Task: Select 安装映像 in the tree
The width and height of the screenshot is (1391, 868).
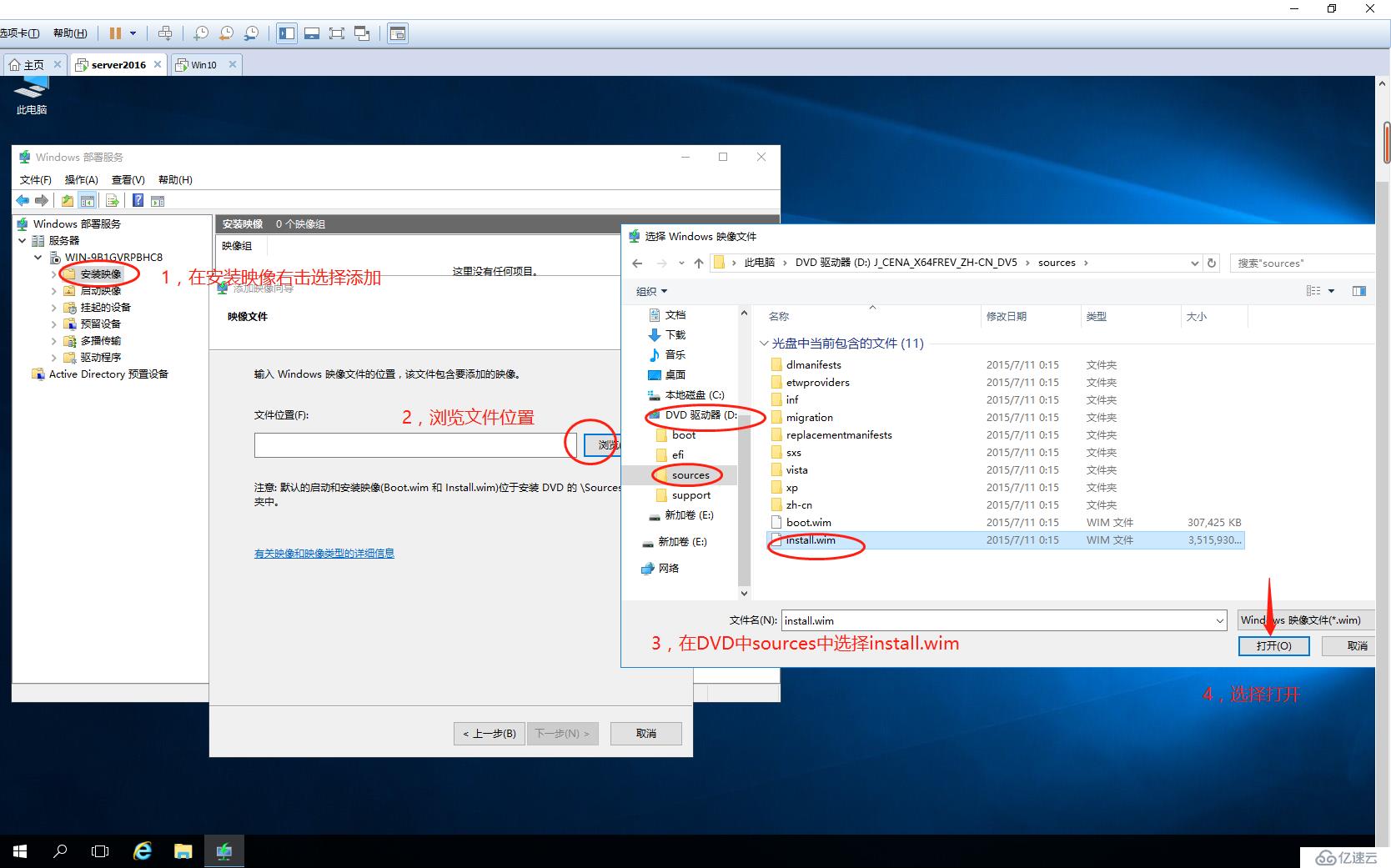Action: click(x=101, y=273)
